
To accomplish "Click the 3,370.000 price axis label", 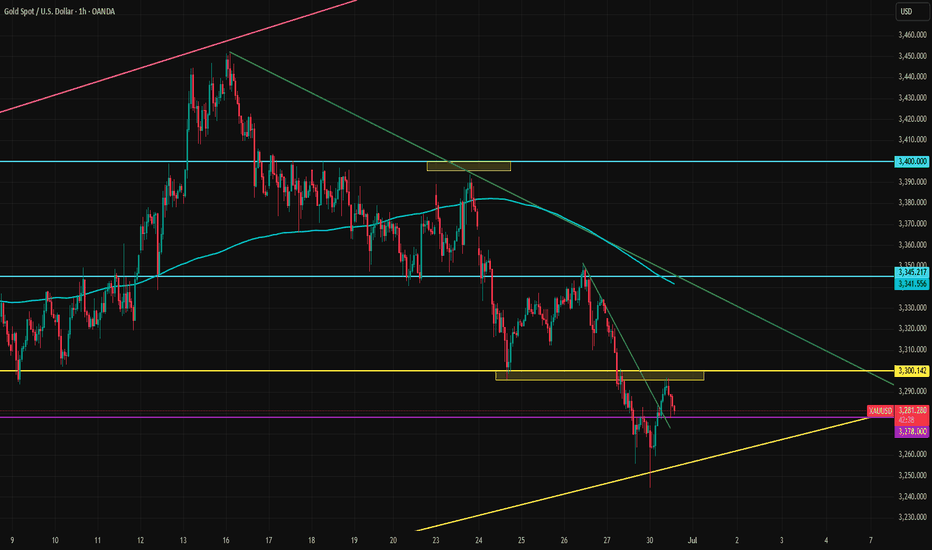I will pyautogui.click(x=912, y=224).
